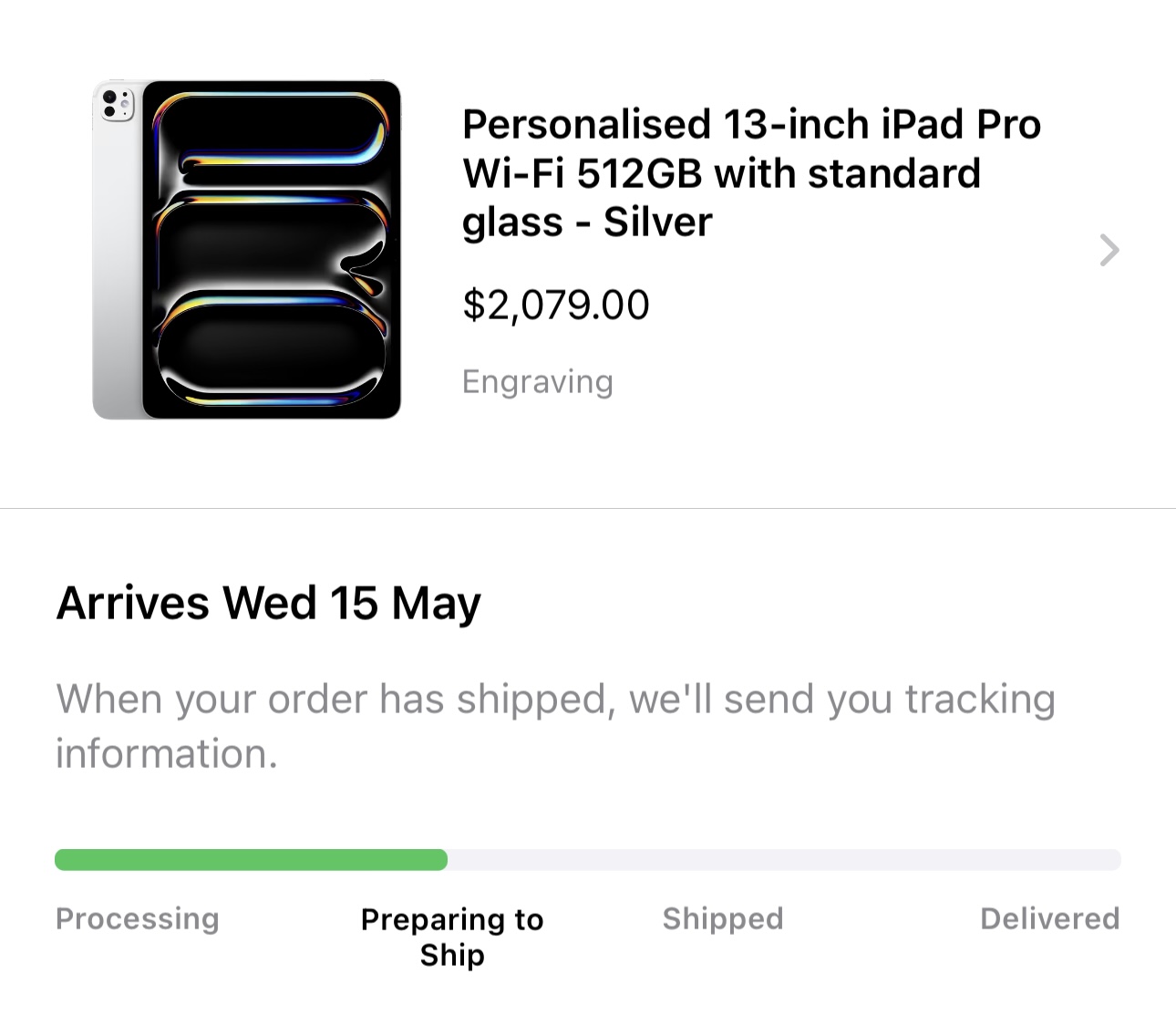The width and height of the screenshot is (1176, 1026).
Task: Select the Engraving label
Action: (x=537, y=381)
